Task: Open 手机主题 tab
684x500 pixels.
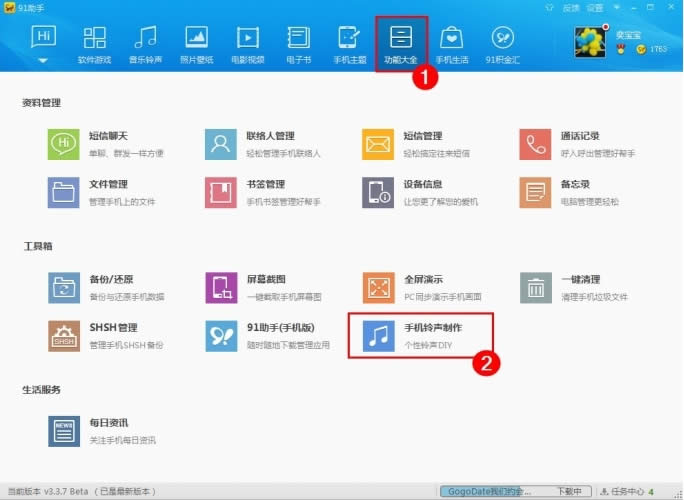Action: pyautogui.click(x=350, y=45)
